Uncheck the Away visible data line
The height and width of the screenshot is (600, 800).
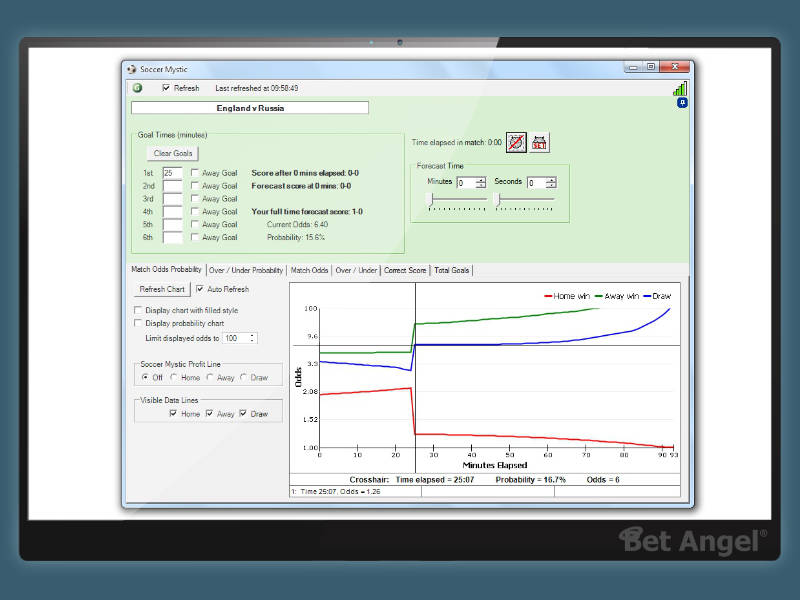pos(209,413)
